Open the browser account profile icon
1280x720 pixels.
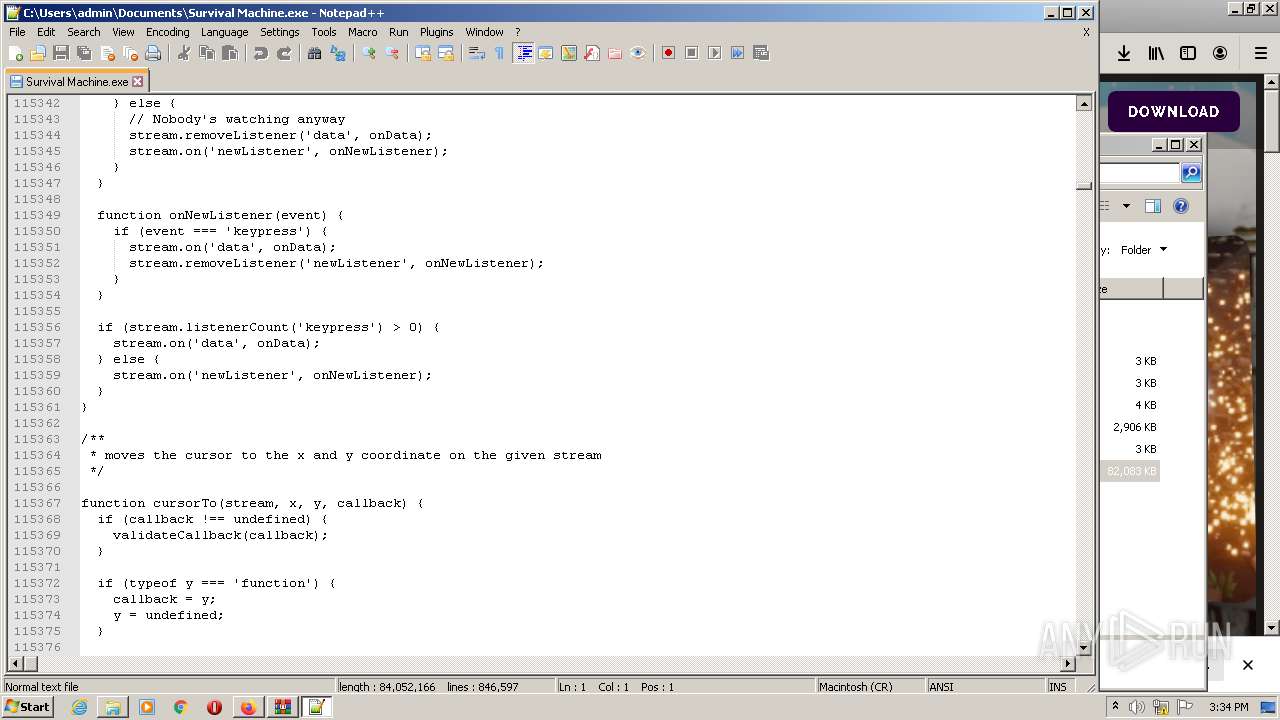pos(1220,53)
